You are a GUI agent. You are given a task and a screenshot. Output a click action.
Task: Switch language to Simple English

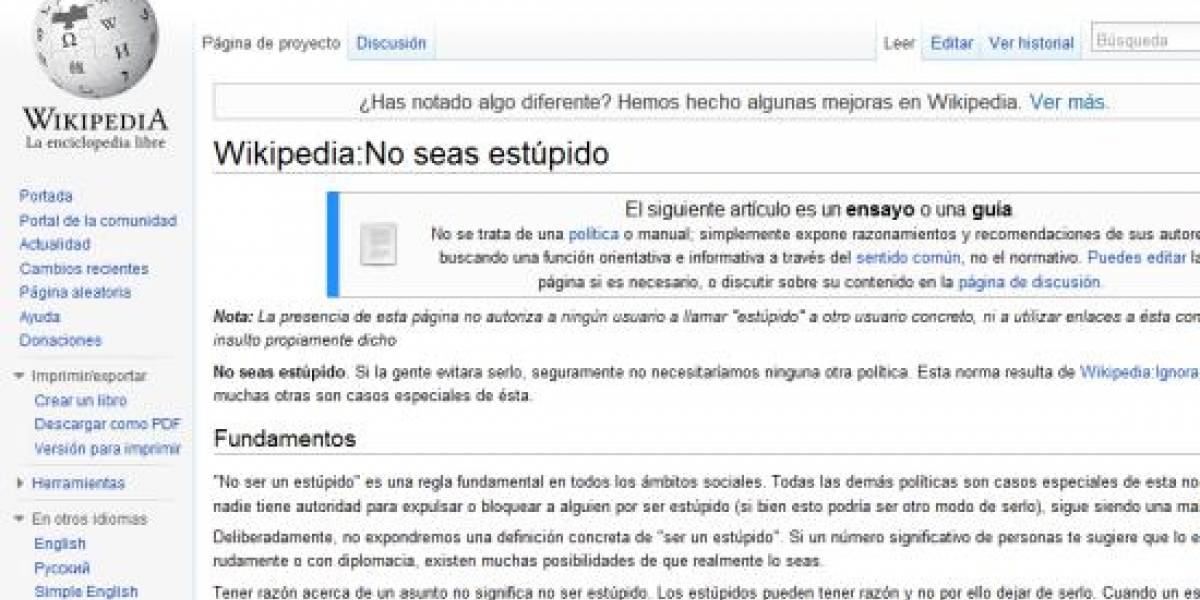pos(86,591)
